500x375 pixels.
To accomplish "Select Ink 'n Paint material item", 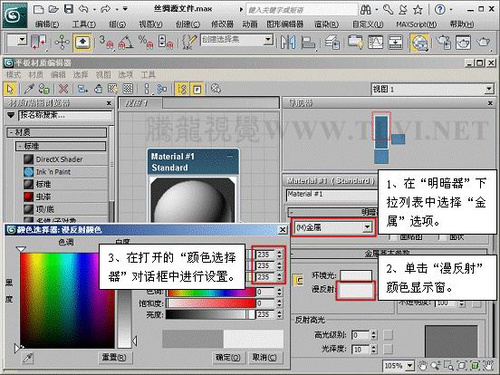I will coord(53,172).
